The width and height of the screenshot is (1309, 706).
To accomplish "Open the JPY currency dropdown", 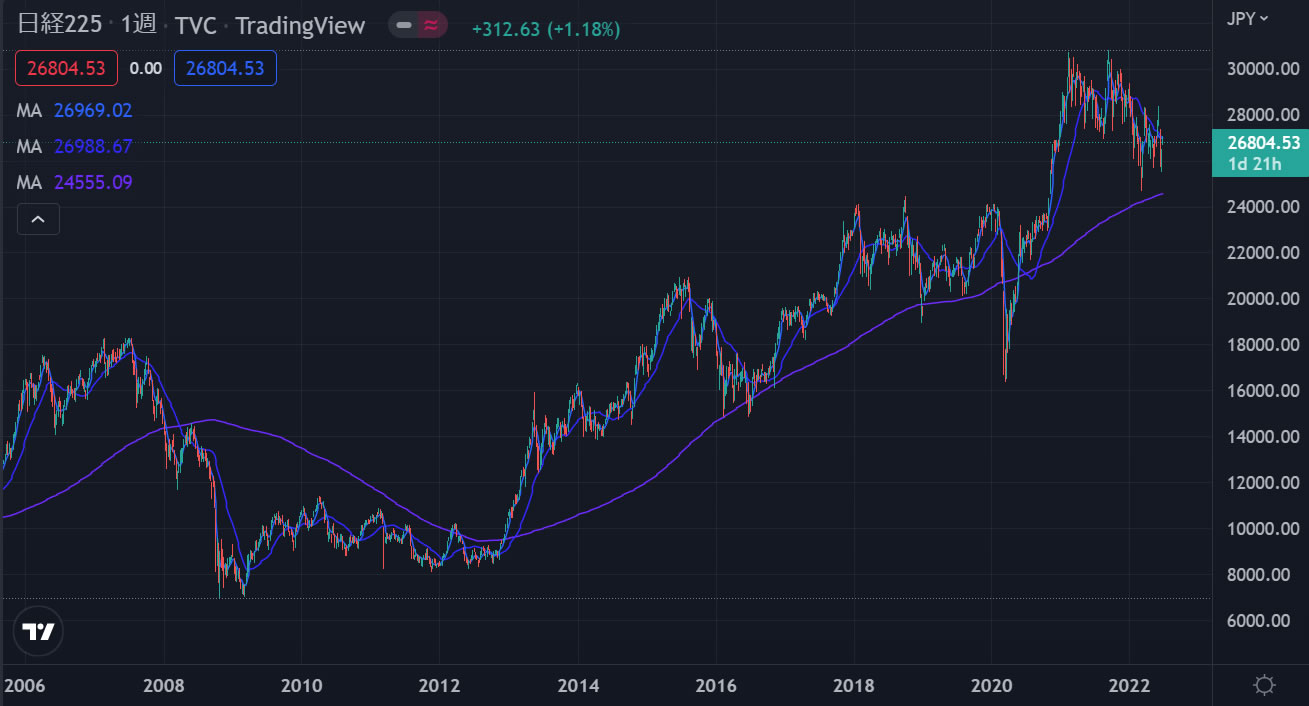I will click(1247, 18).
